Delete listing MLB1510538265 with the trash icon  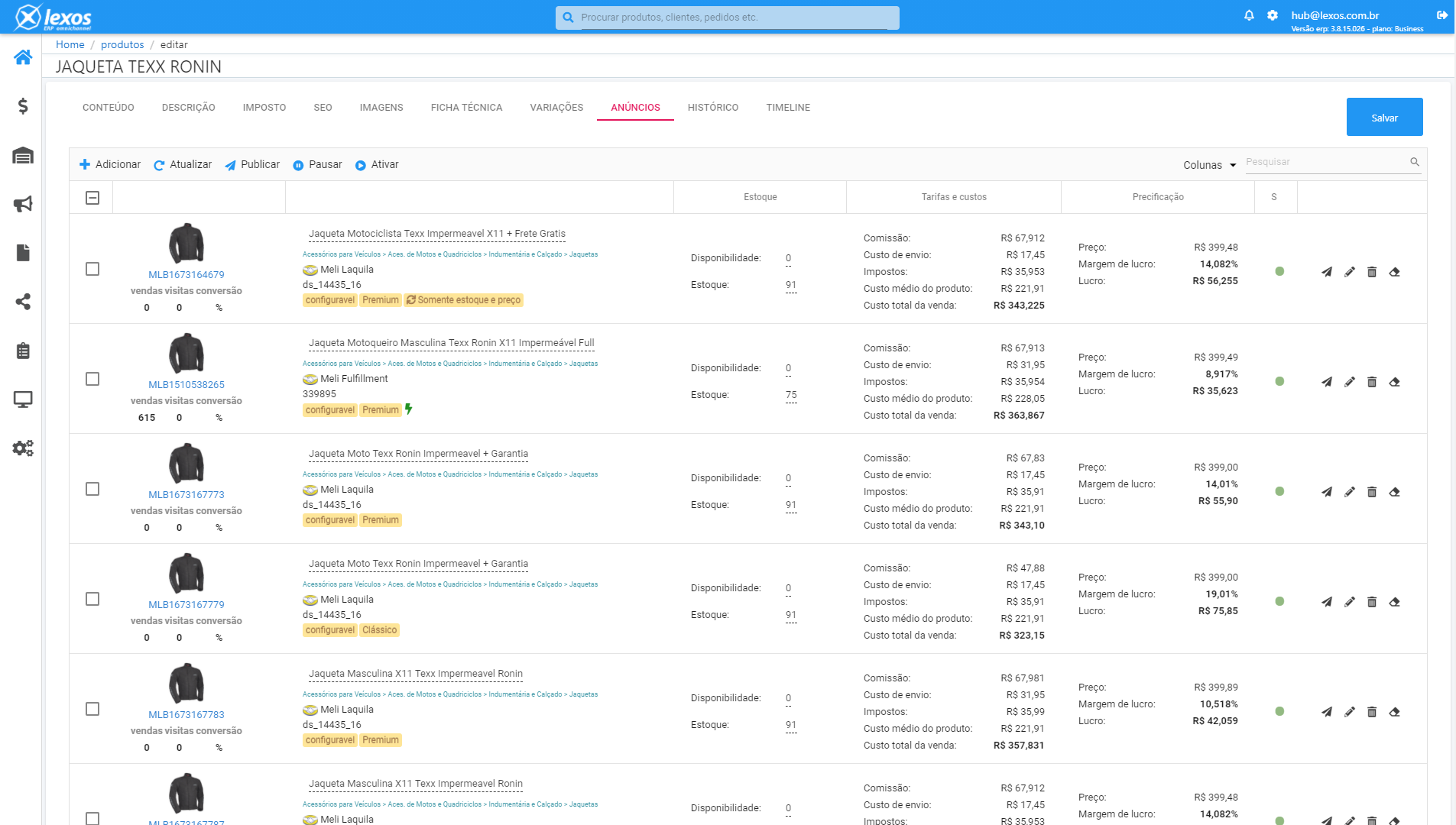click(x=1372, y=382)
